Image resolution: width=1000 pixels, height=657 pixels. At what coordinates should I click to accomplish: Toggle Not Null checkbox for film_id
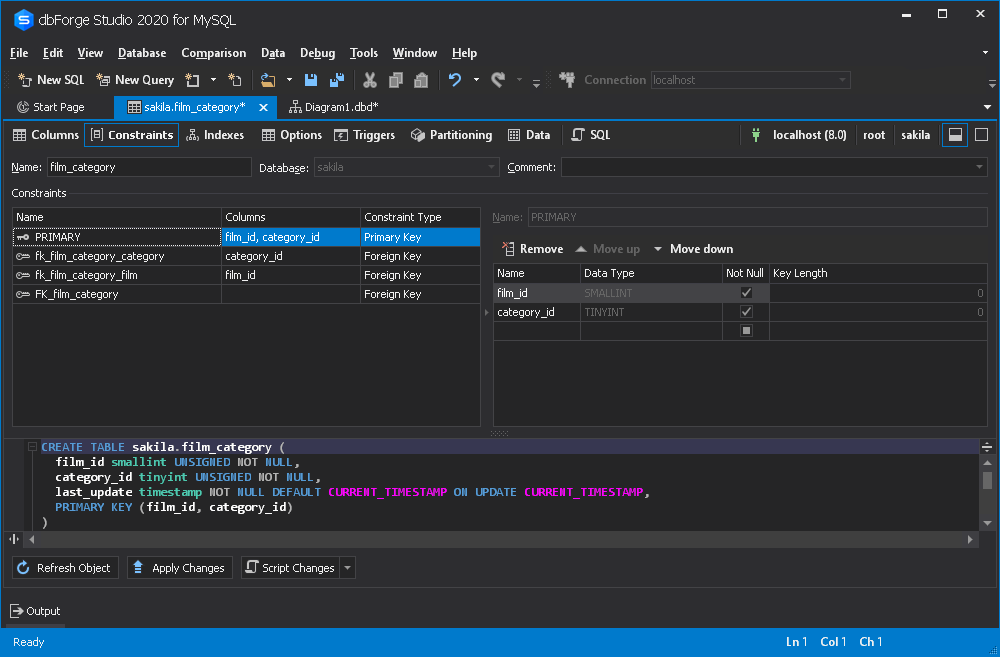(x=746, y=293)
